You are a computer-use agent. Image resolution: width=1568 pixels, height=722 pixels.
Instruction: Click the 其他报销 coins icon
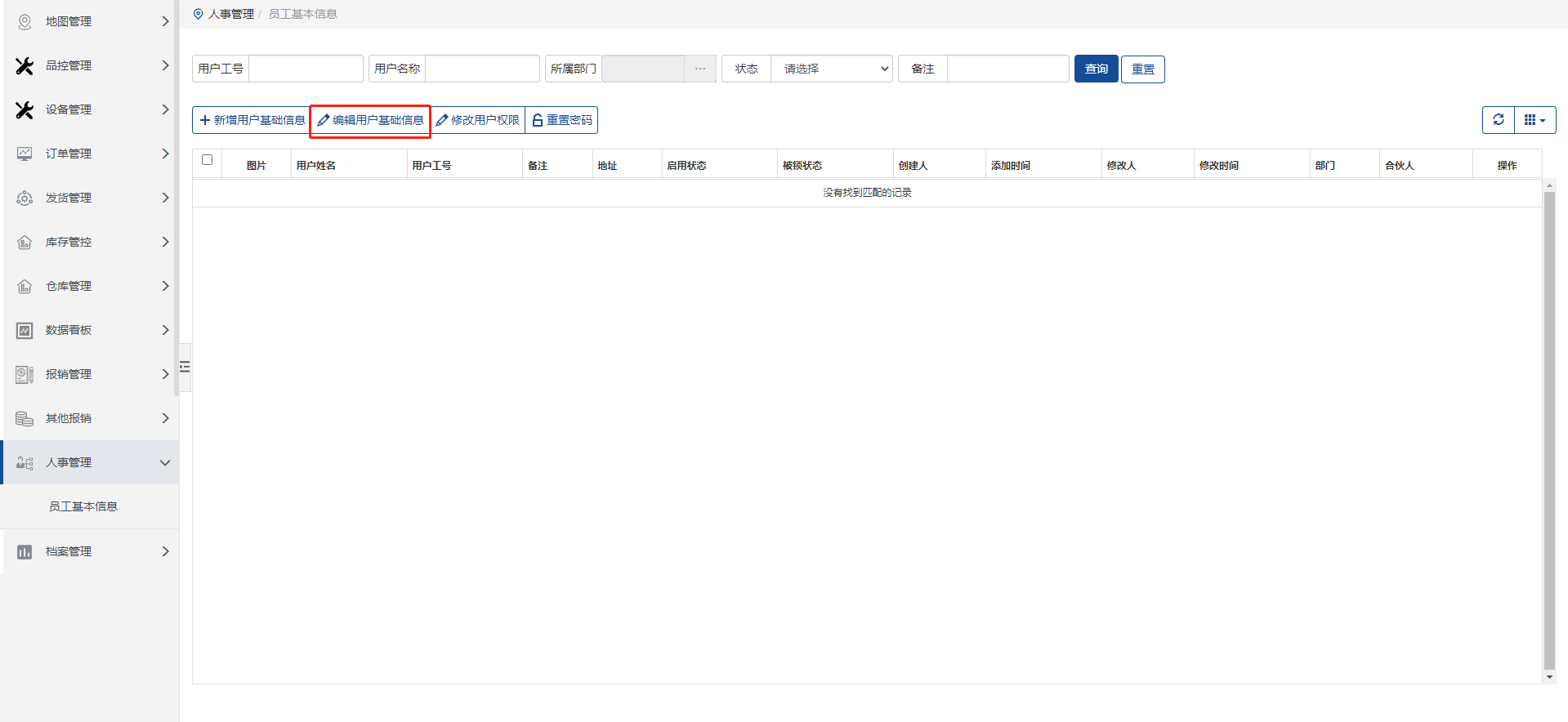coord(25,419)
